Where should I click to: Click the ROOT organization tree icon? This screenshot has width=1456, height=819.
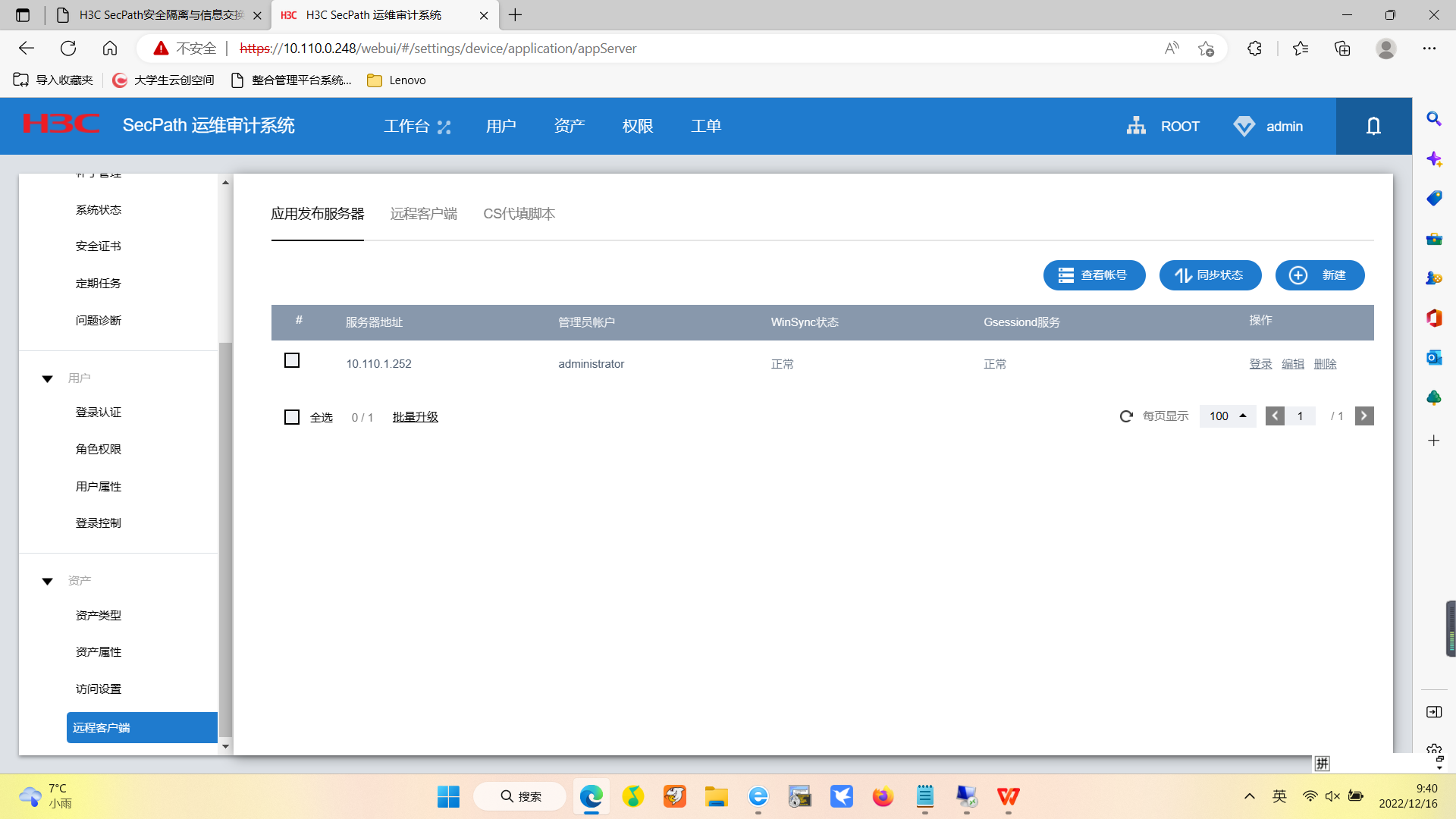[1136, 126]
